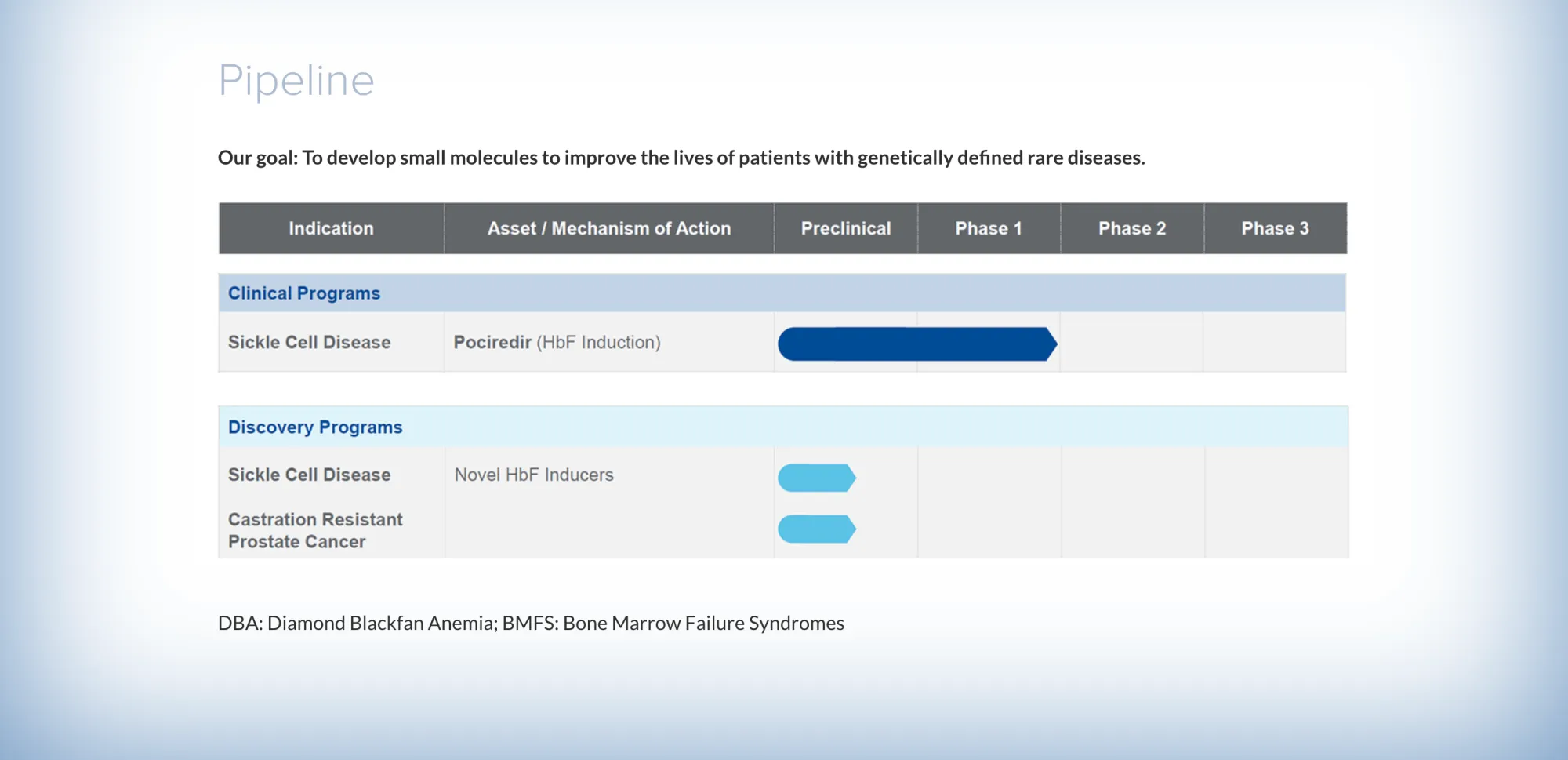Select the Asset / Mechanism of Action header
The width and height of the screenshot is (1568, 760).
click(609, 228)
